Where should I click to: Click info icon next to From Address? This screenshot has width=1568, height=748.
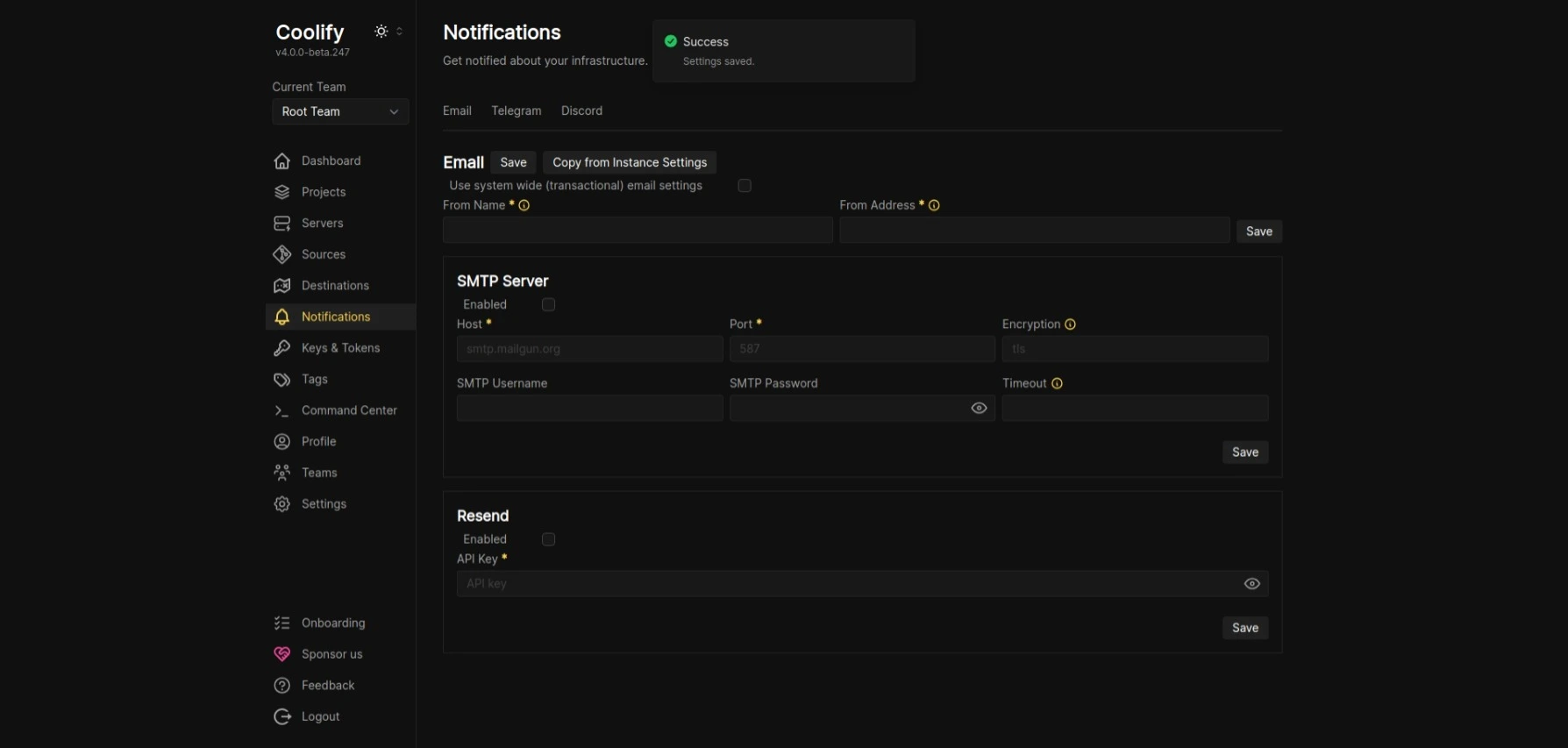[934, 205]
